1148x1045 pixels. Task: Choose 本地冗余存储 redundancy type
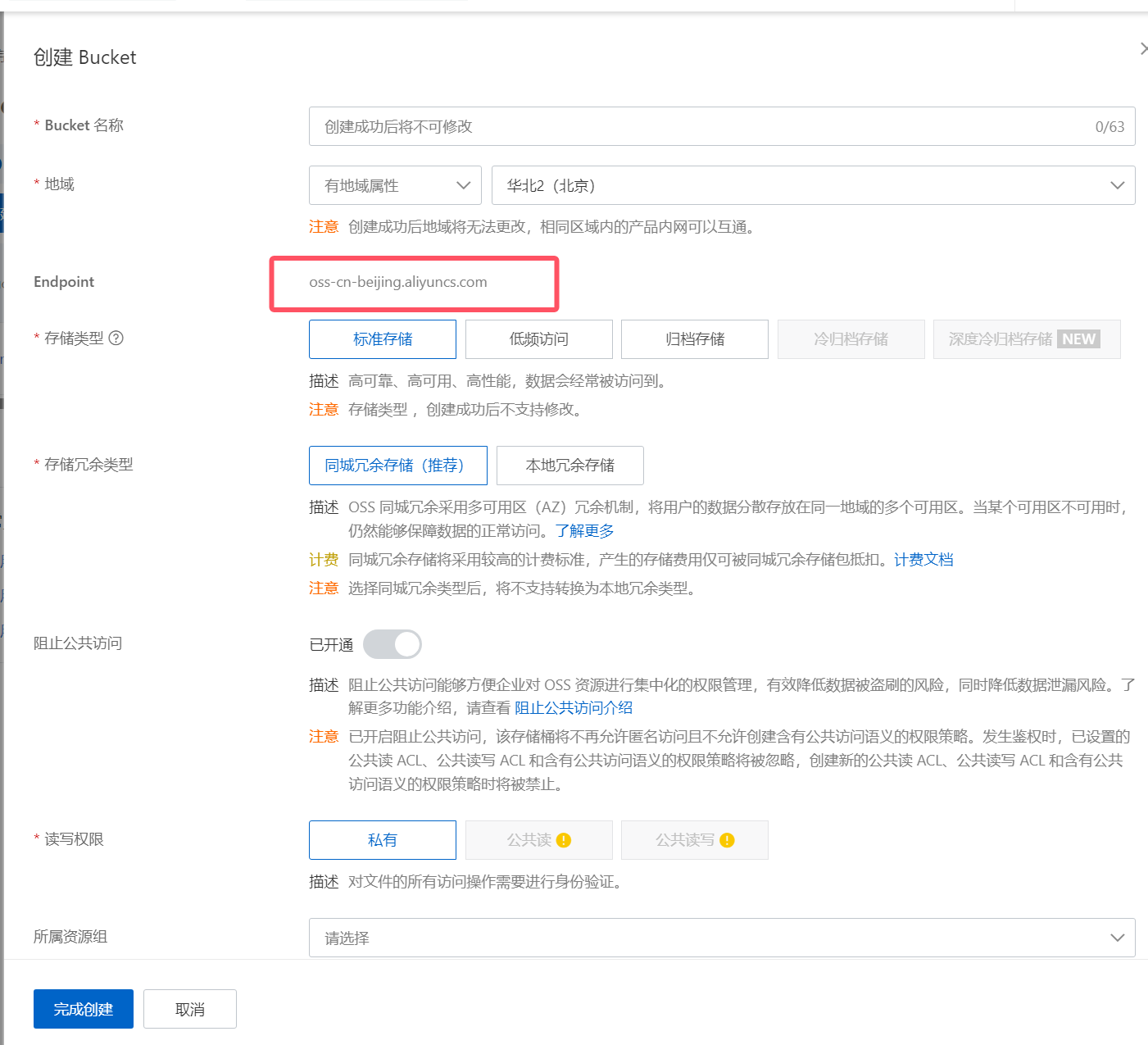coord(570,466)
